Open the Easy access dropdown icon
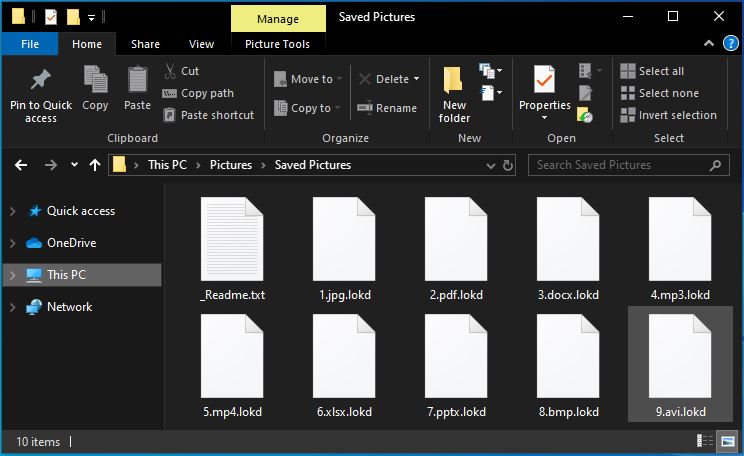This screenshot has height=456, width=744. pyautogui.click(x=490, y=93)
